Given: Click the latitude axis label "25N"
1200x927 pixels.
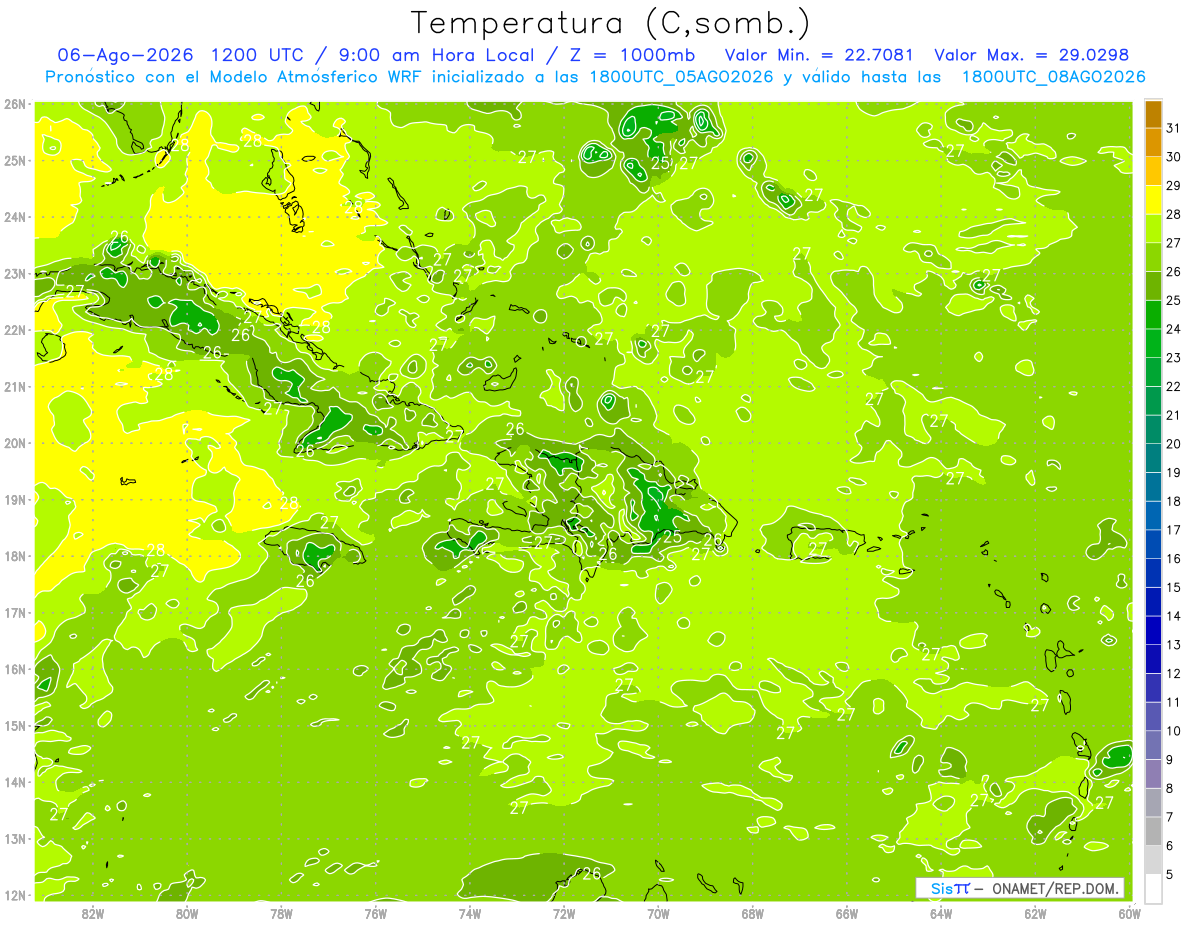Looking at the screenshot, I should (14, 160).
